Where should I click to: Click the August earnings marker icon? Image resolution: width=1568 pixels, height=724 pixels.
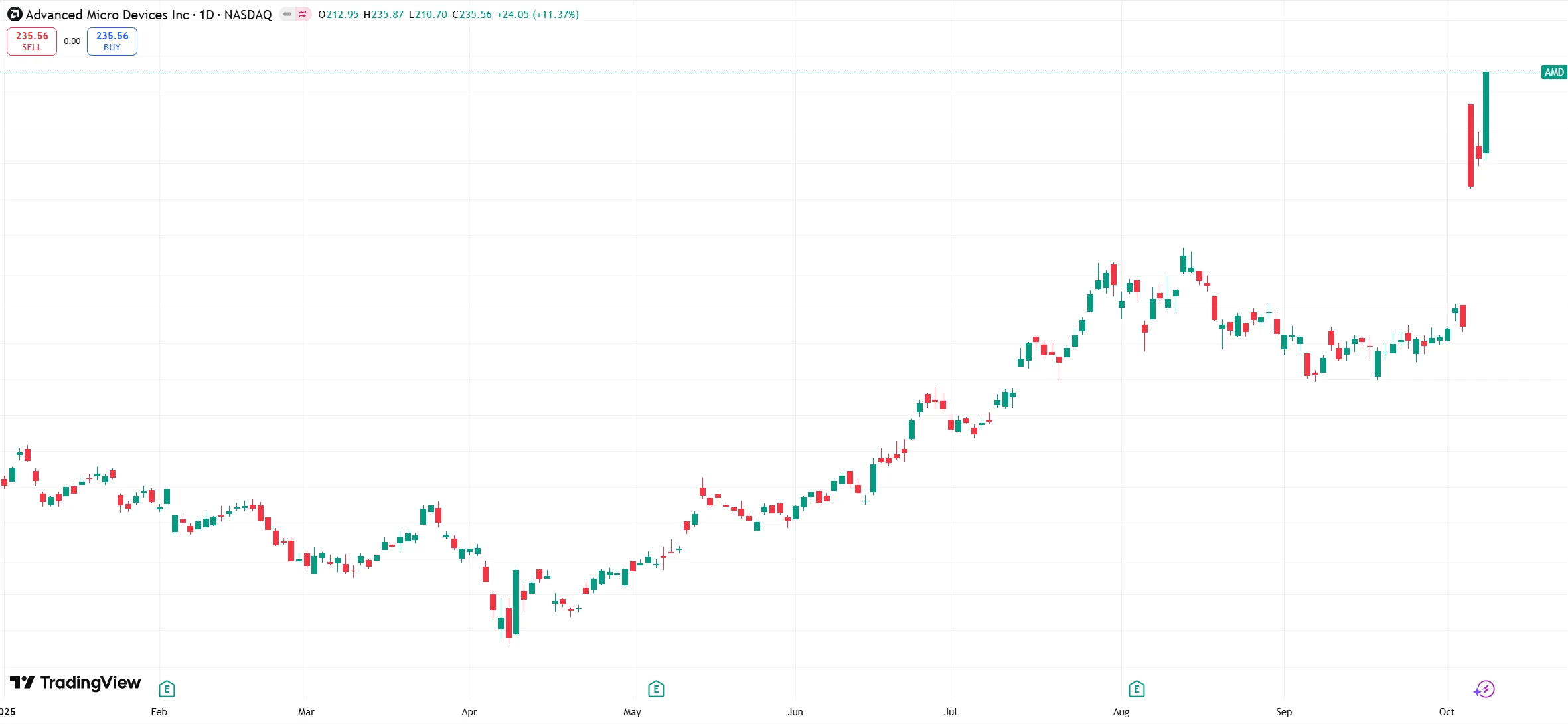click(x=1137, y=689)
